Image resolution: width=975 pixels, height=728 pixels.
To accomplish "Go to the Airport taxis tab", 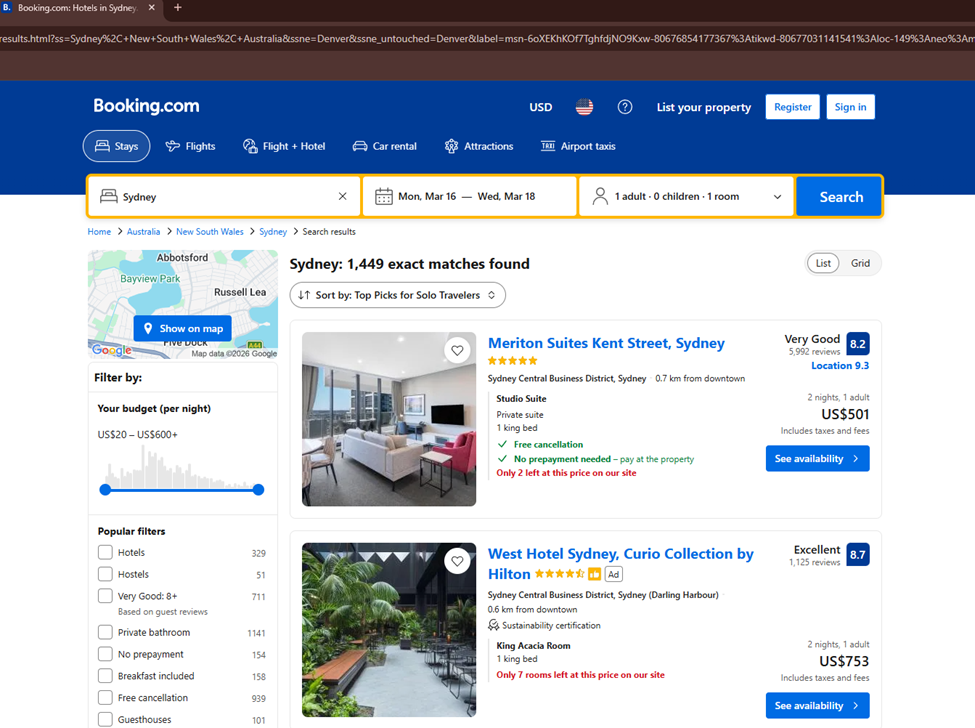I will 578,146.
